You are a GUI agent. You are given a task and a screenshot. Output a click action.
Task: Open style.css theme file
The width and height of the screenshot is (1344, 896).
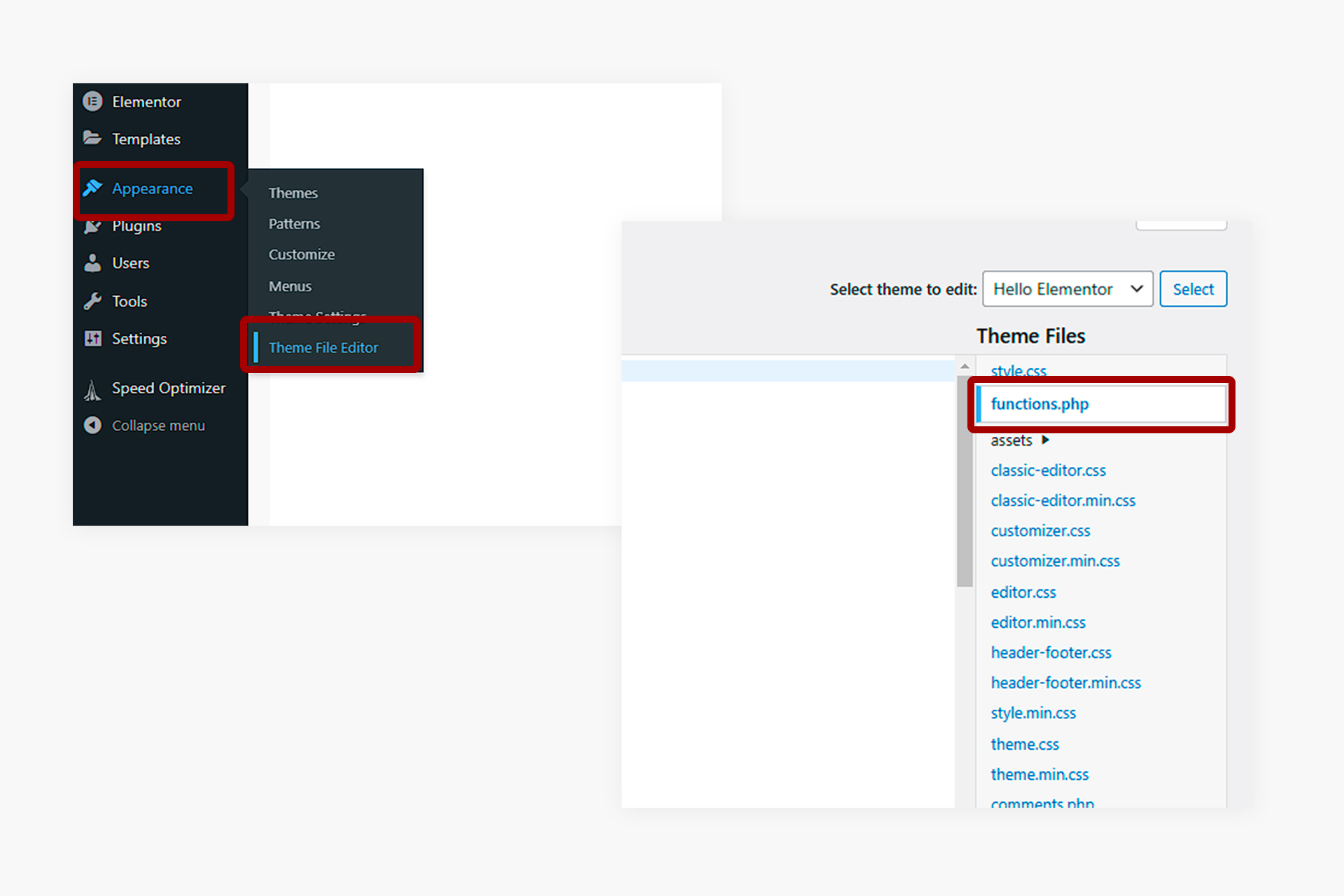pyautogui.click(x=1018, y=371)
